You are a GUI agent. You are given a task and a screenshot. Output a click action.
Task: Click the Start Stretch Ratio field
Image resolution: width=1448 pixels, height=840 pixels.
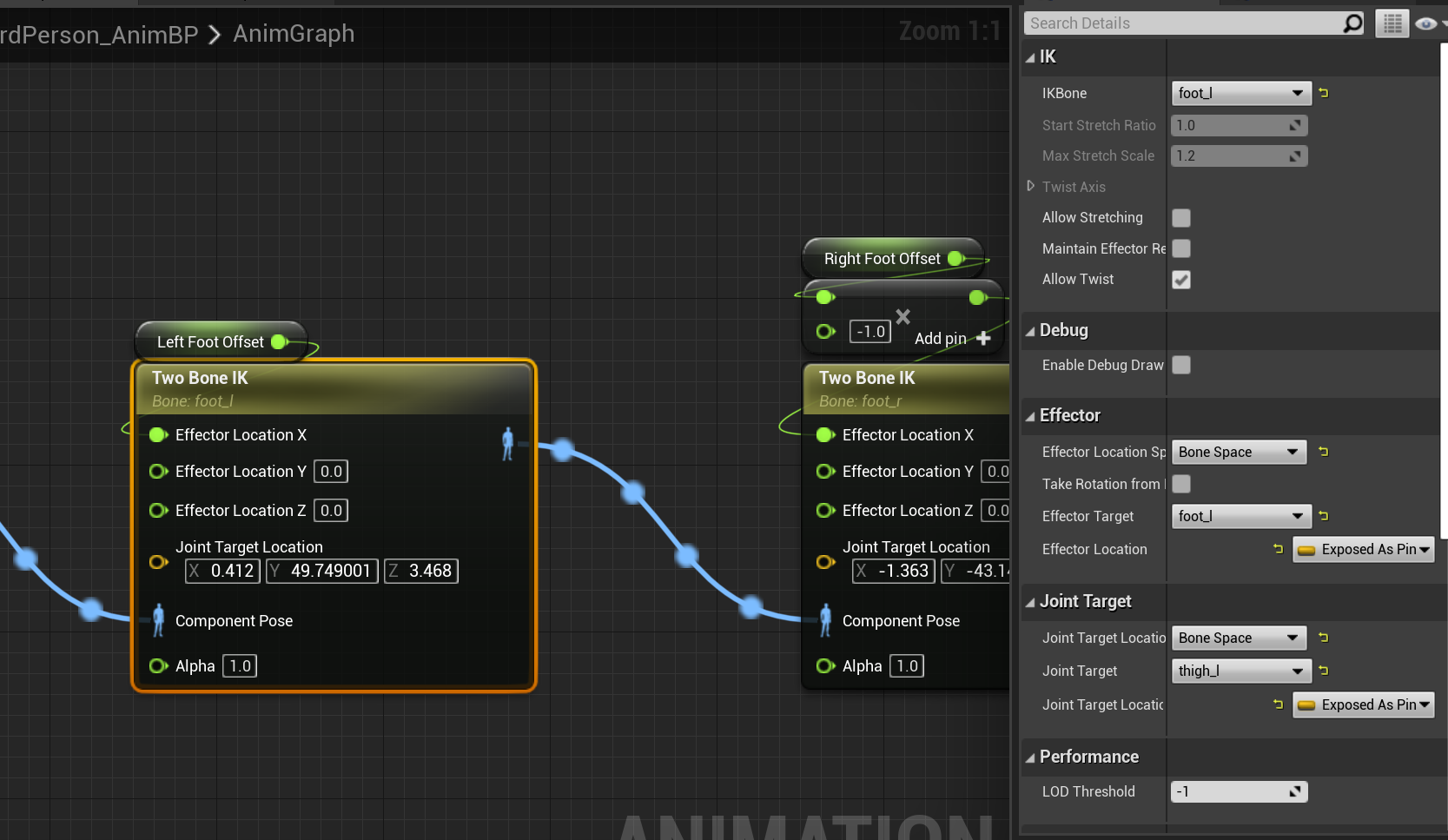point(1239,125)
